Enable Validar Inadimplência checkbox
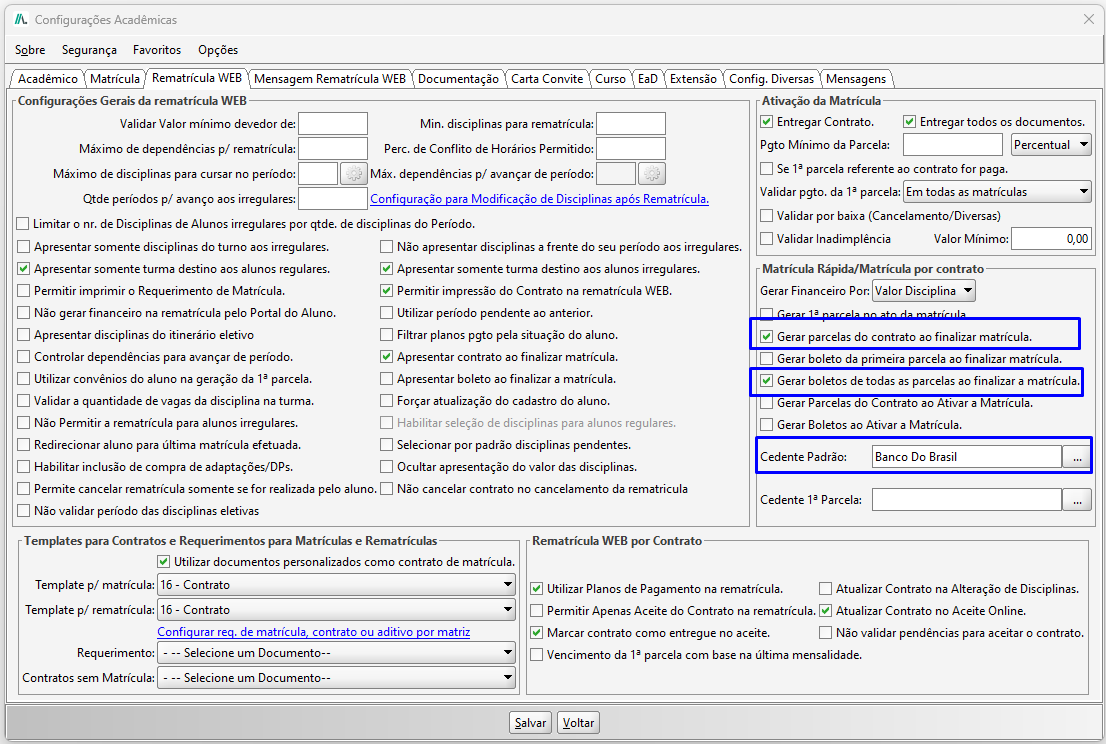1106x744 pixels. click(x=767, y=239)
